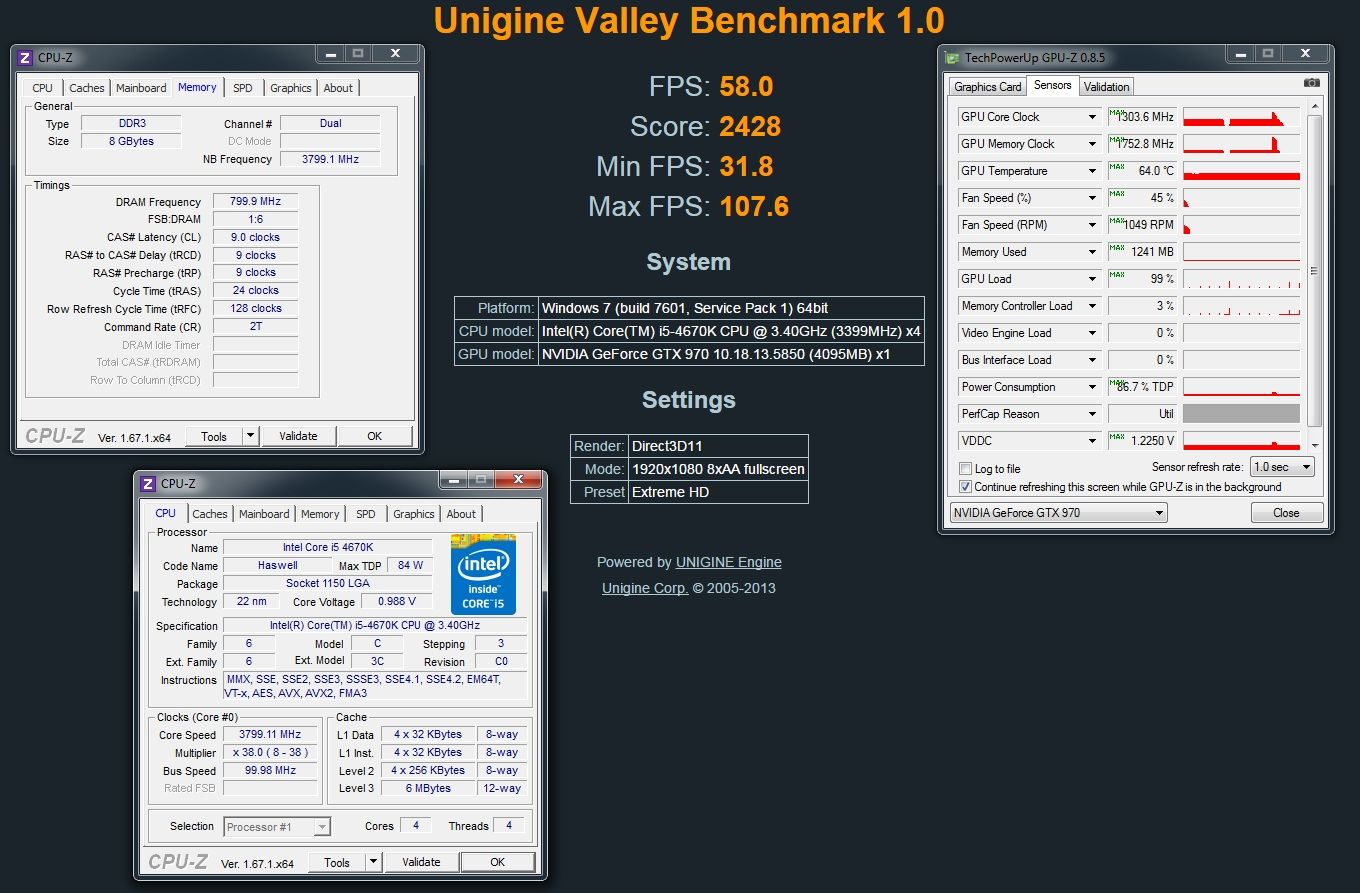Click the Intel Core i5 logo
Viewport: 1360px width, 893px height.
click(x=483, y=575)
